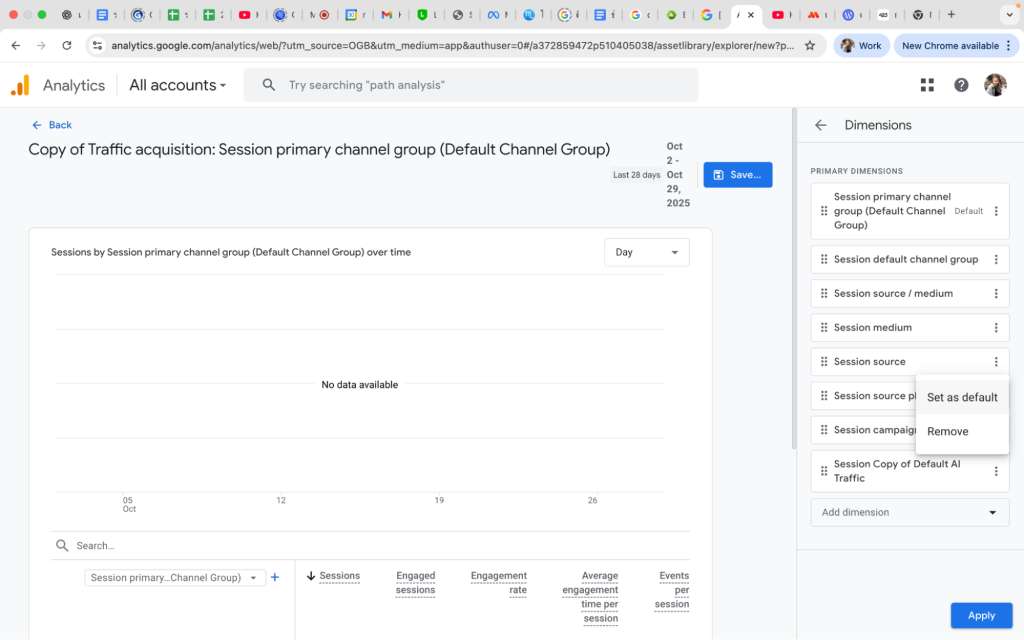Image resolution: width=1024 pixels, height=640 pixels.
Task: Reload the page with the refresh icon
Action: 67,46
